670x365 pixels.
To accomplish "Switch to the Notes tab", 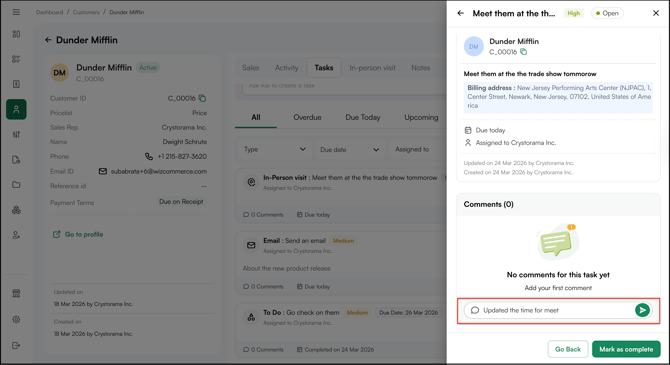I will 420,68.
